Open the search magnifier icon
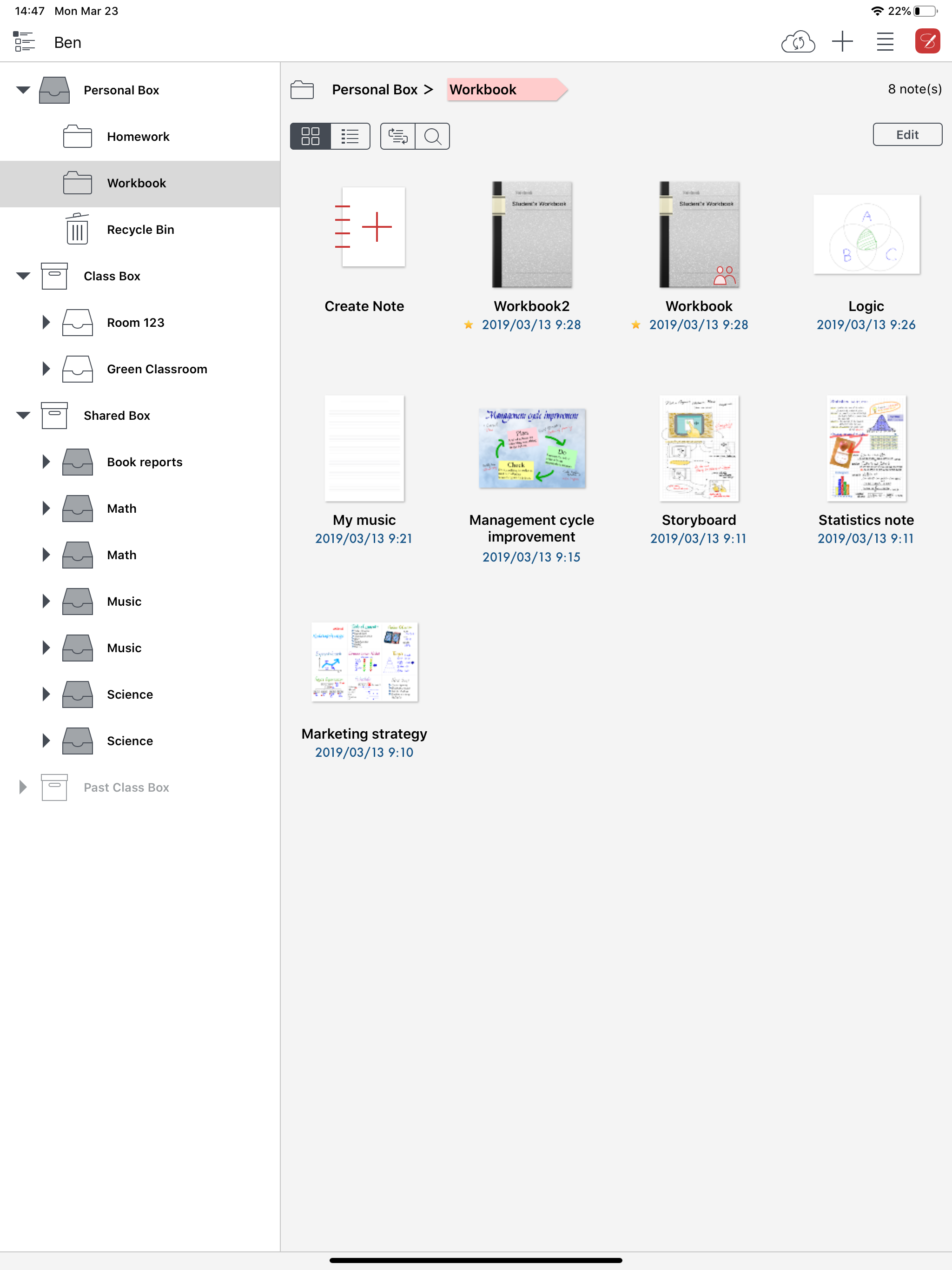 tap(432, 136)
